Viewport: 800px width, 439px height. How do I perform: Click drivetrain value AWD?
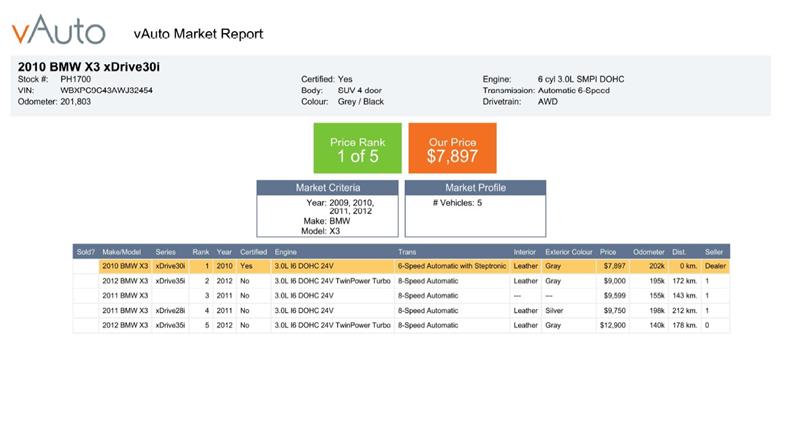tap(547, 102)
